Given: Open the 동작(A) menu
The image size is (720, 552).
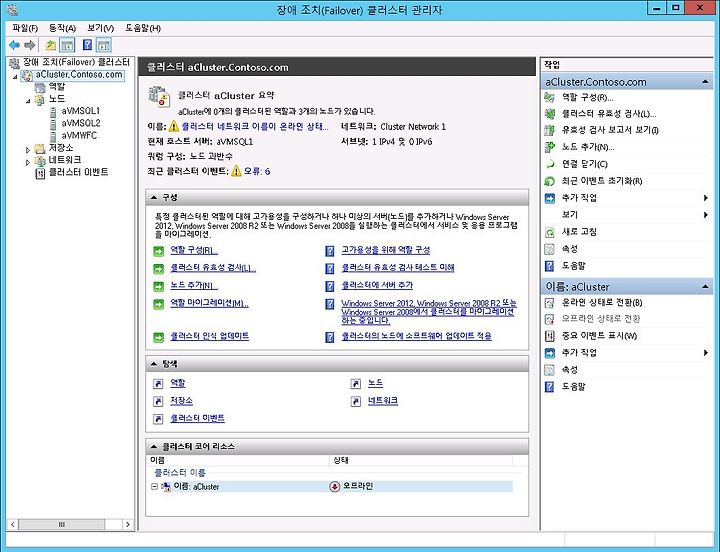Looking at the screenshot, I should [x=62, y=28].
